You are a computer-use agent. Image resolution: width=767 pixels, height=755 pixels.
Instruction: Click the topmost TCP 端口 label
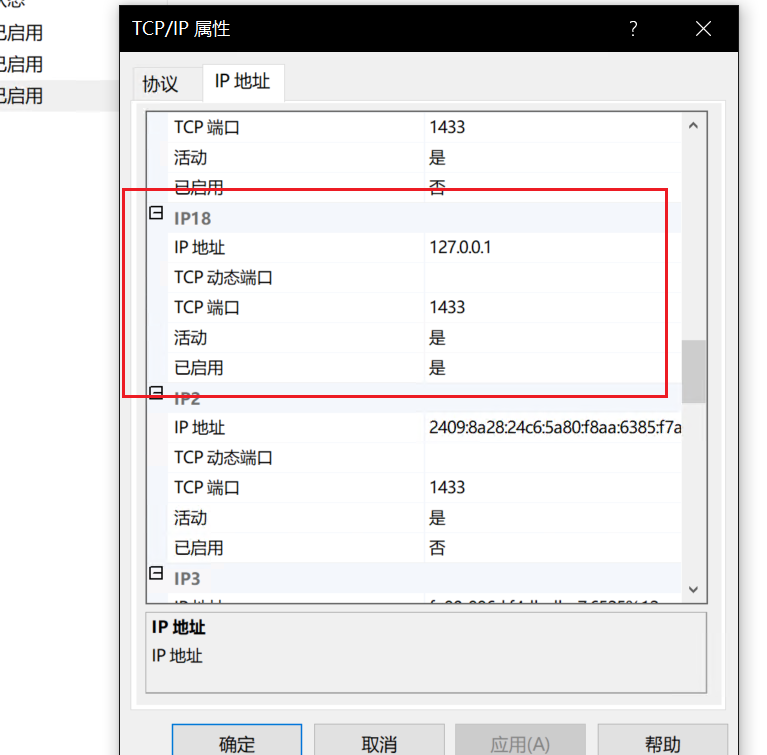[206, 127]
